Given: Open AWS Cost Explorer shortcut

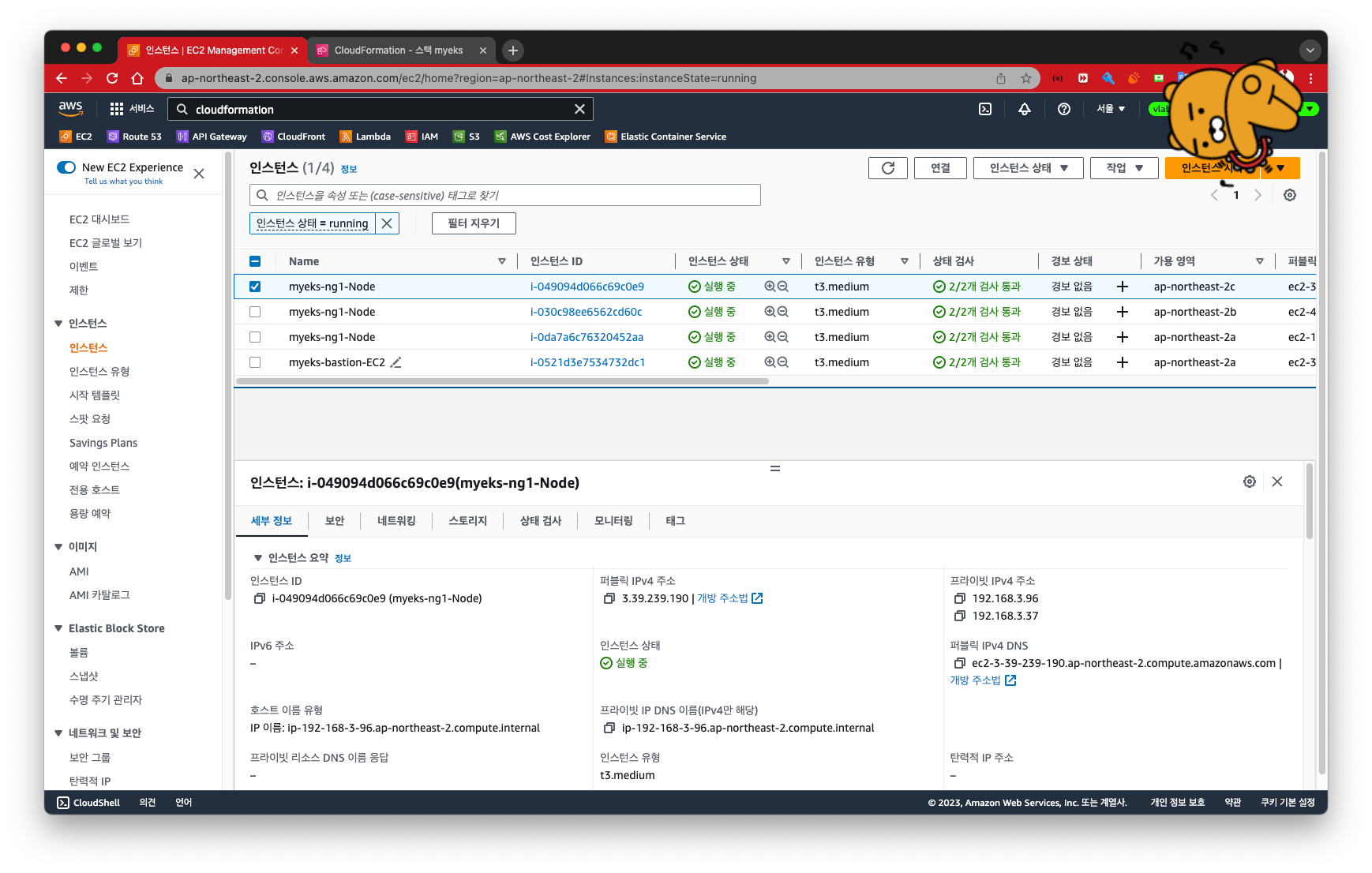Looking at the screenshot, I should (x=542, y=137).
